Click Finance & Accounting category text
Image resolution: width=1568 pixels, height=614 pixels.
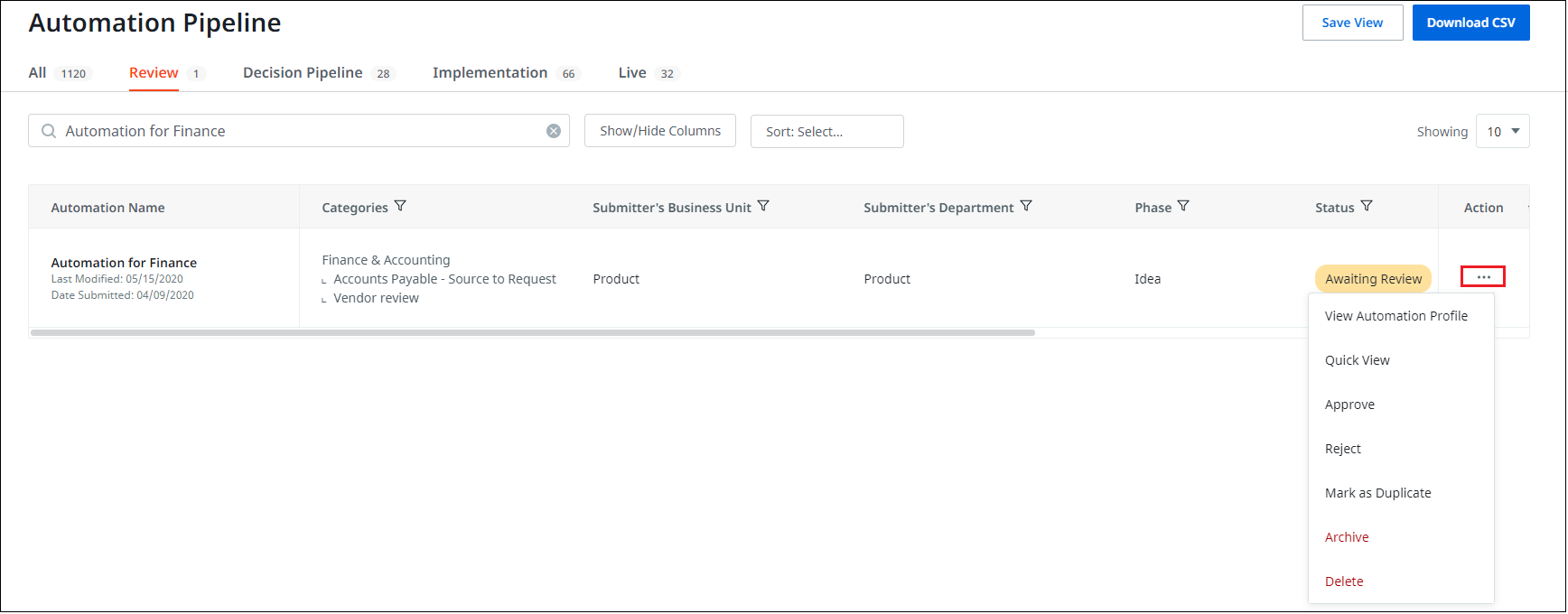click(x=386, y=260)
